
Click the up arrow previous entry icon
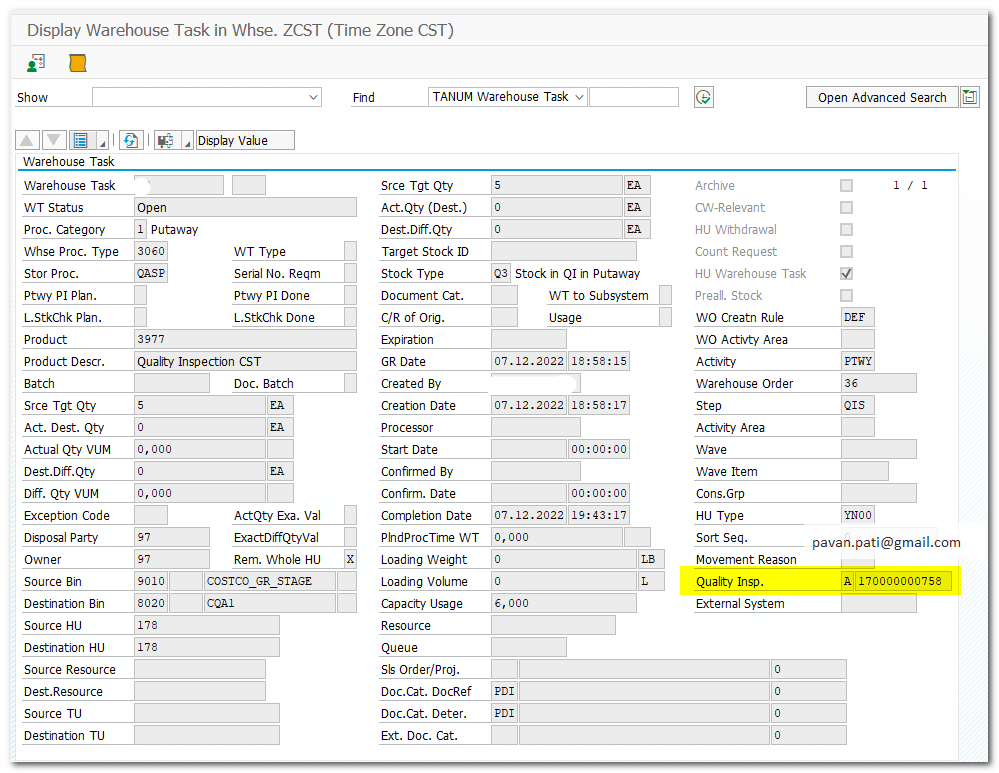coord(28,140)
